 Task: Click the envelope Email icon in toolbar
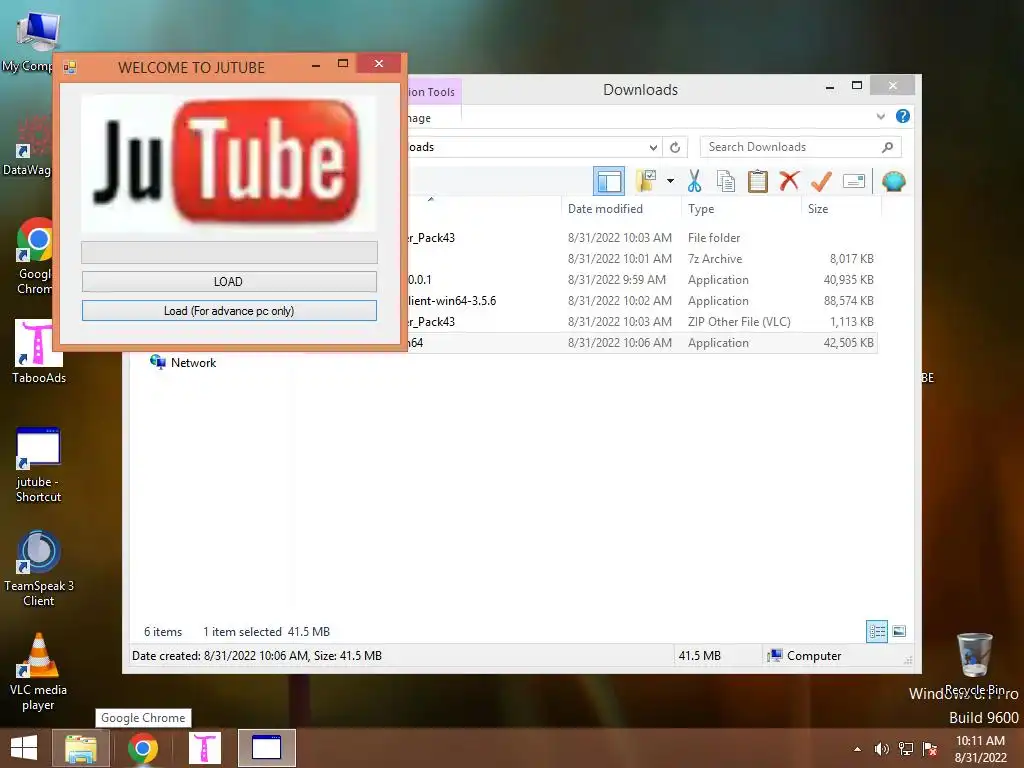pyautogui.click(x=854, y=181)
